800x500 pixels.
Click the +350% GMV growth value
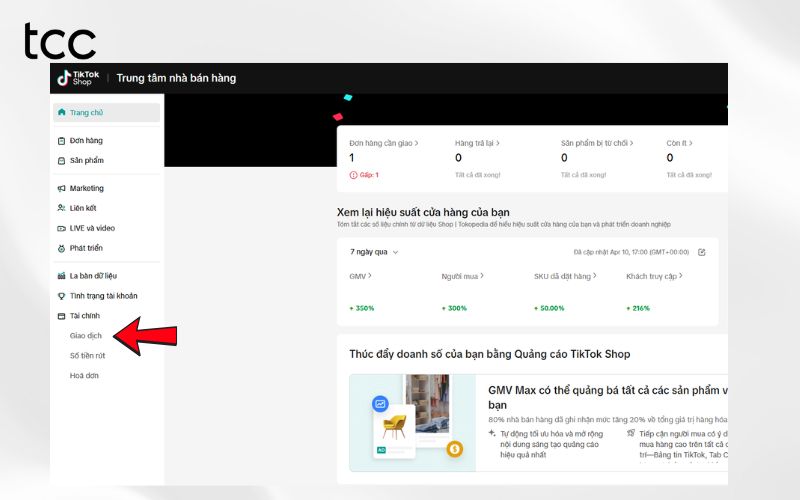362,308
